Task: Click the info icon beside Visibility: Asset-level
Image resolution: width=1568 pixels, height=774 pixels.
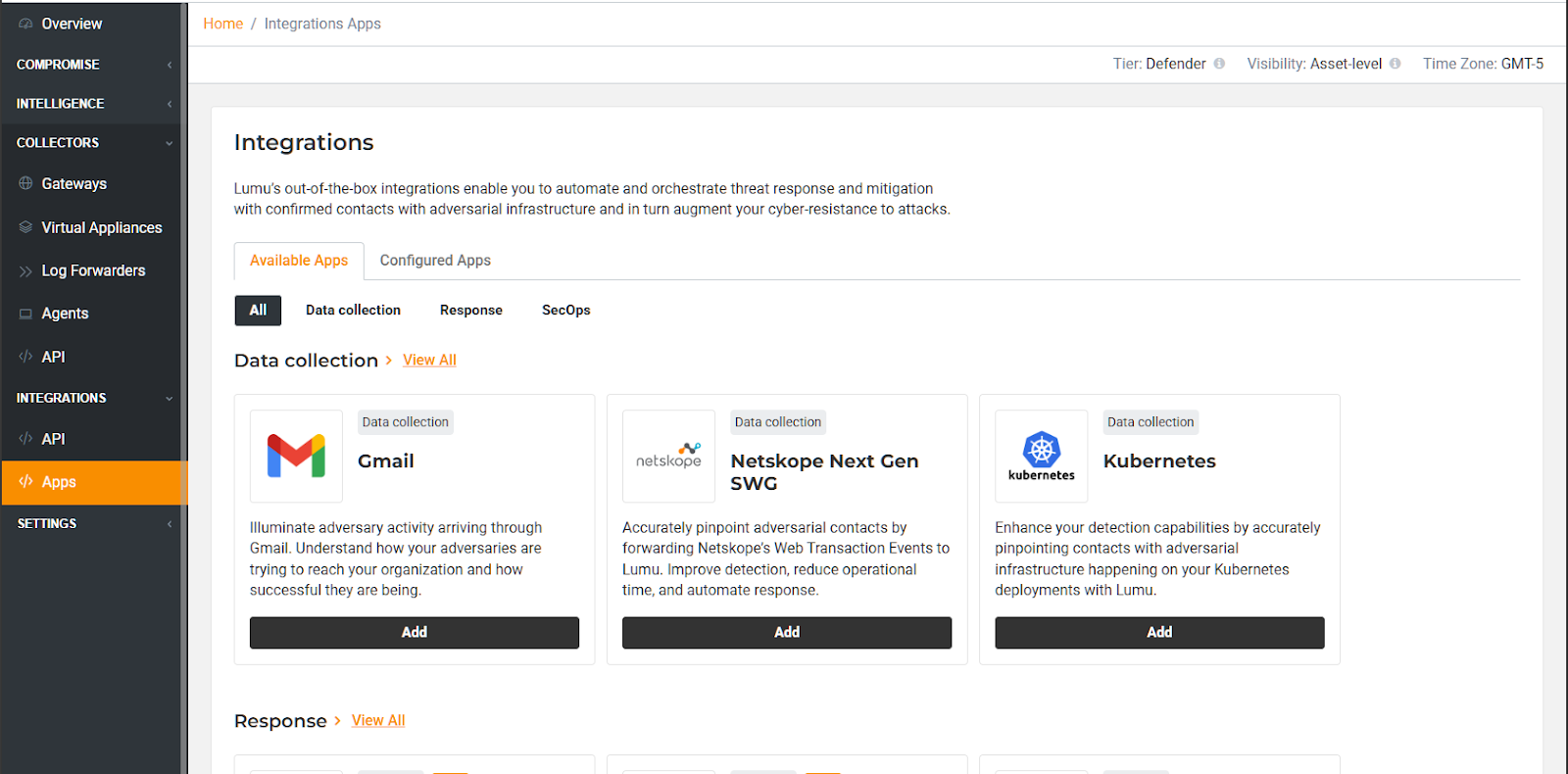Action: tap(1395, 64)
